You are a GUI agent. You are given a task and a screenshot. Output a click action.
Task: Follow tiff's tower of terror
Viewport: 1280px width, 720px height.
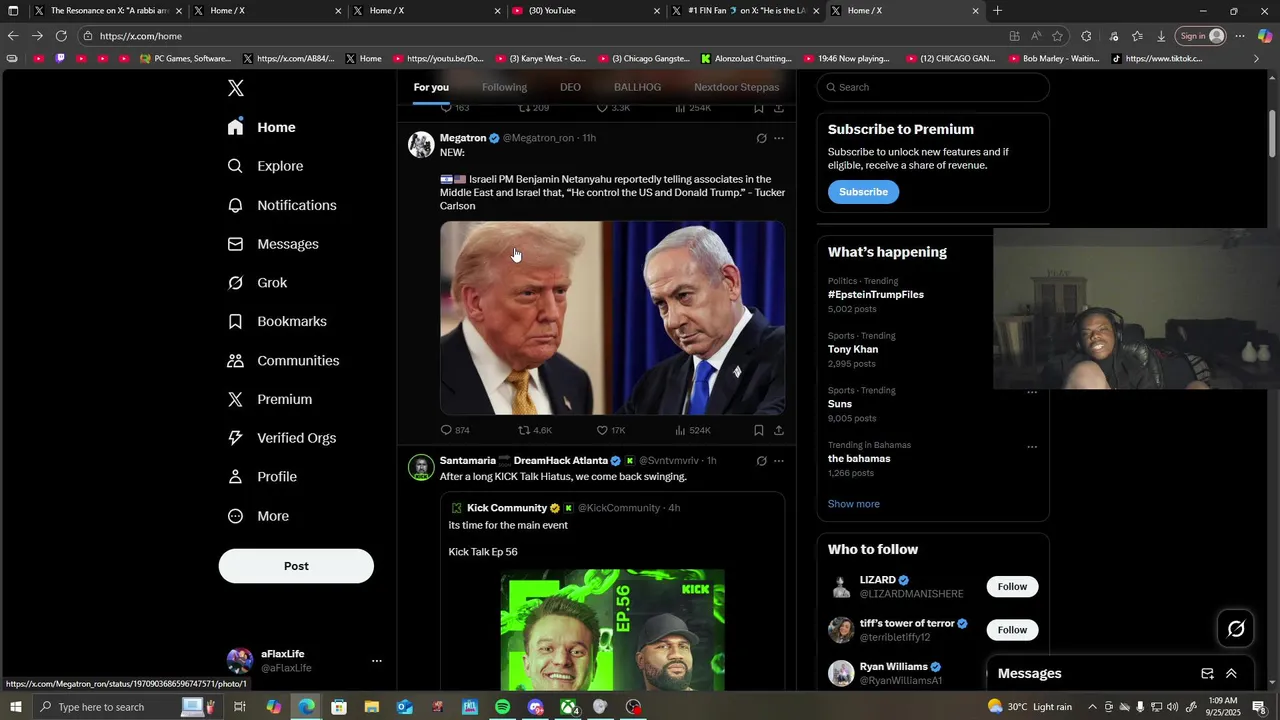pyautogui.click(x=1012, y=630)
